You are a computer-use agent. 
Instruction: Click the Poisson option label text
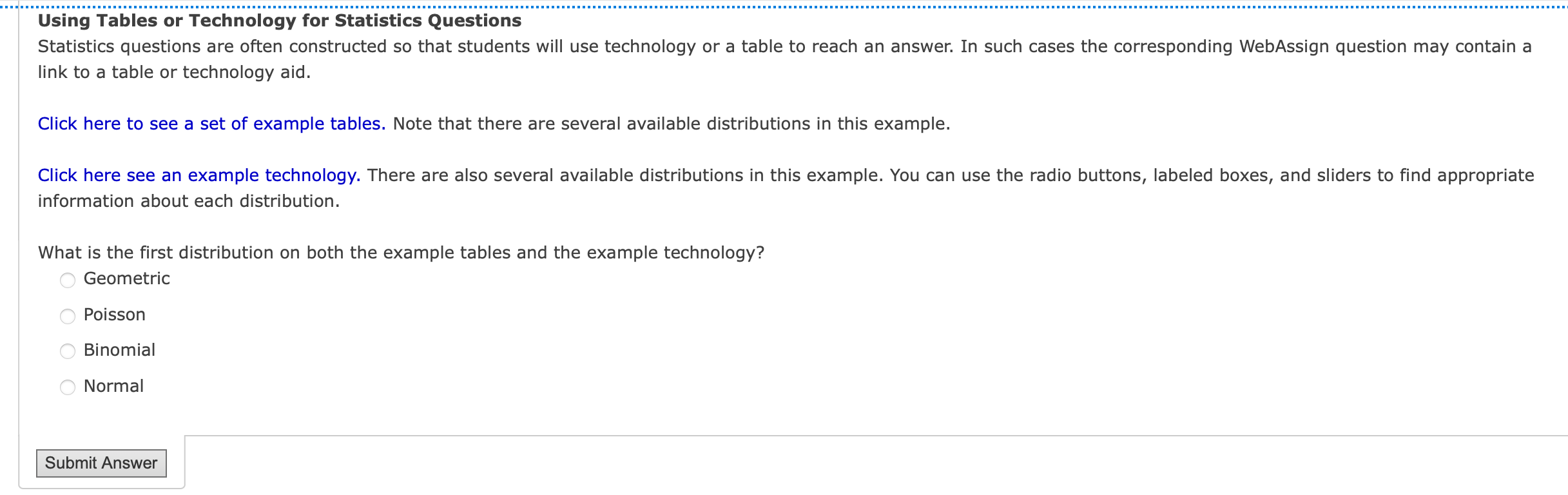[x=115, y=315]
